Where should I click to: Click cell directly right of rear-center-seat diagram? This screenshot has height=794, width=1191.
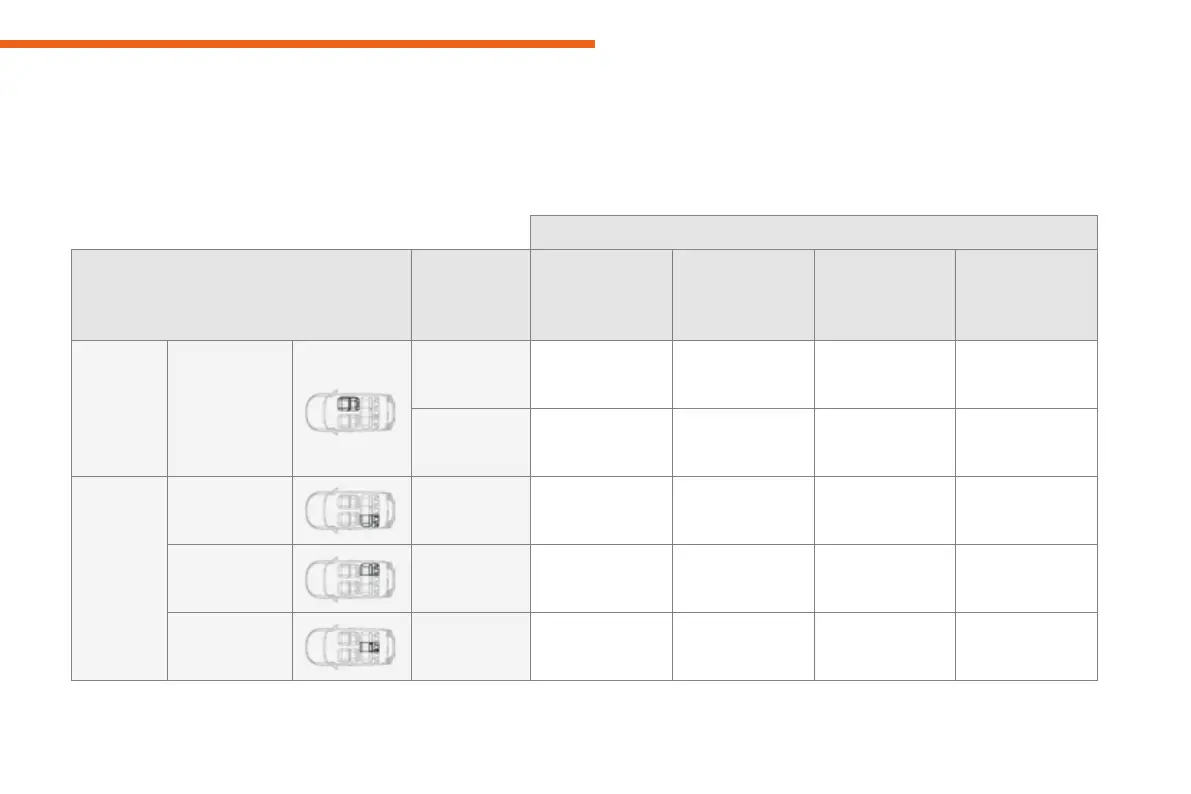[x=470, y=646]
